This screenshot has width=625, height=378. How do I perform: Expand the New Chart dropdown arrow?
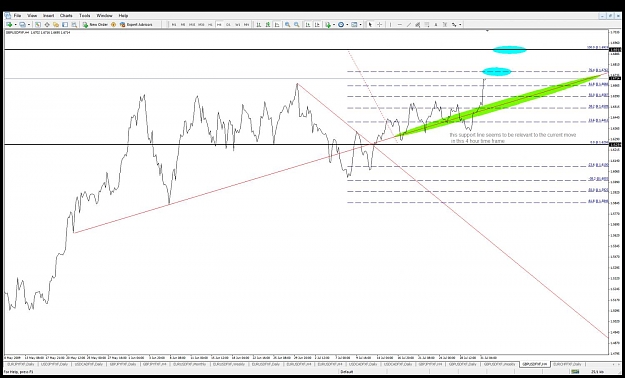click(16, 25)
